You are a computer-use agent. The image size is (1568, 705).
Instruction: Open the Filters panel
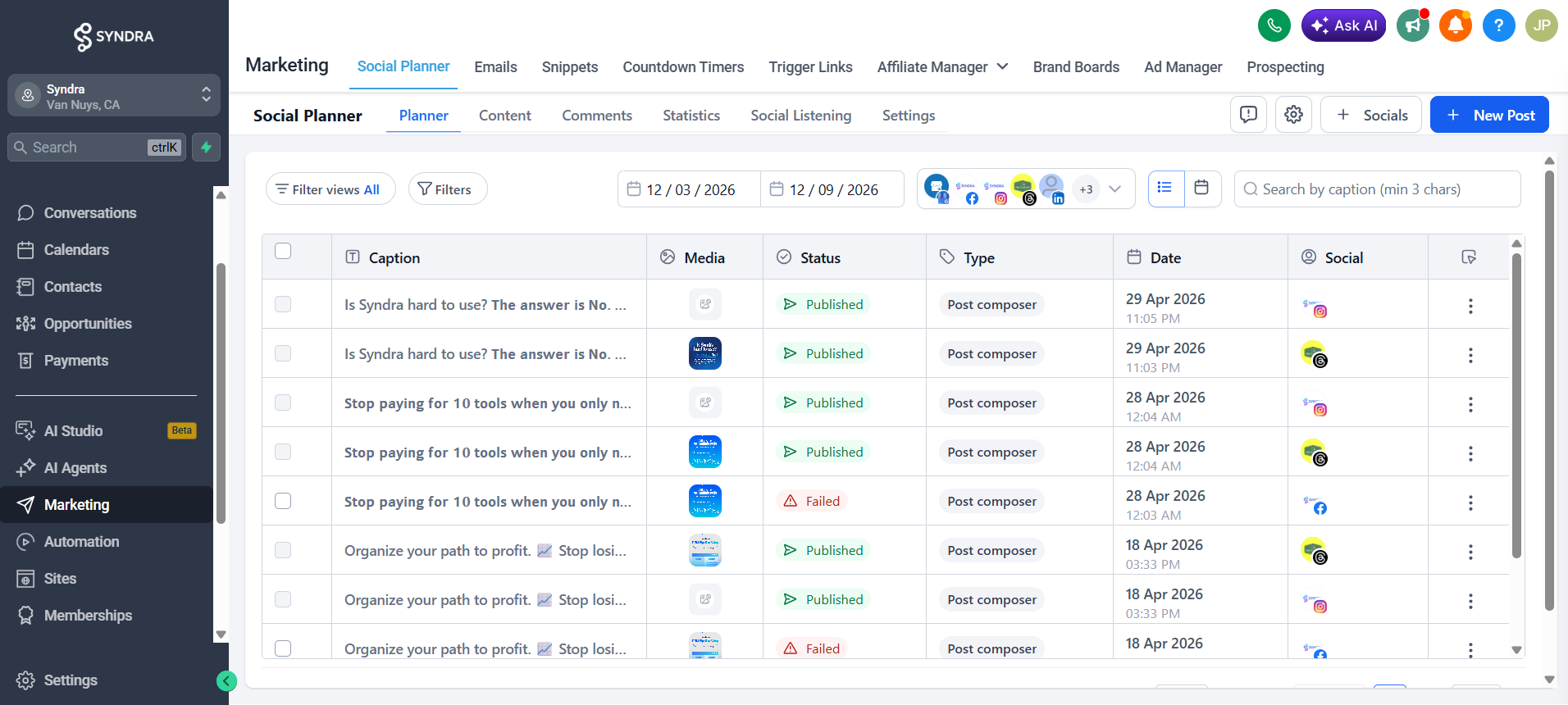click(x=448, y=189)
